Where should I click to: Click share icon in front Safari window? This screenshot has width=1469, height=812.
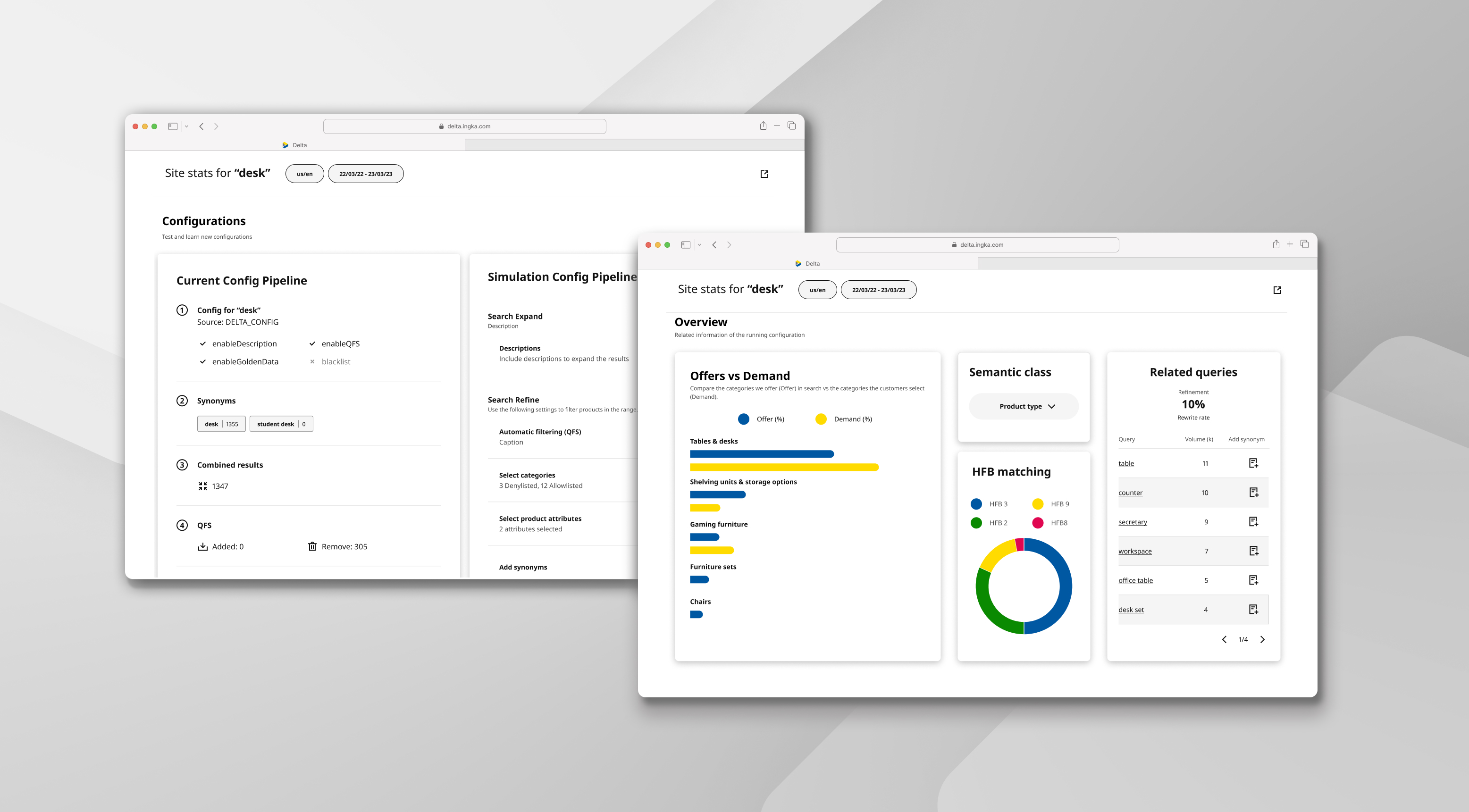(x=1276, y=244)
